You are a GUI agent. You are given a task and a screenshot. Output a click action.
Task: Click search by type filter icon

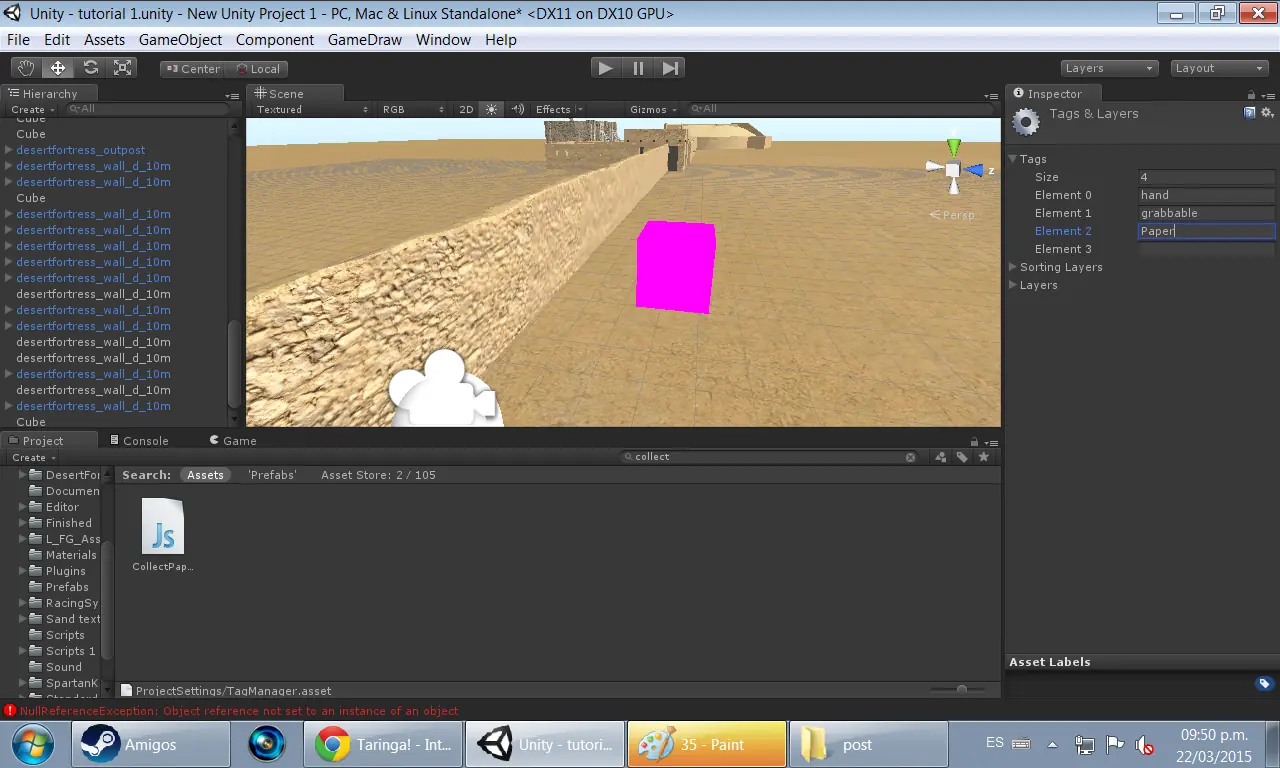pyautogui.click(x=940, y=457)
